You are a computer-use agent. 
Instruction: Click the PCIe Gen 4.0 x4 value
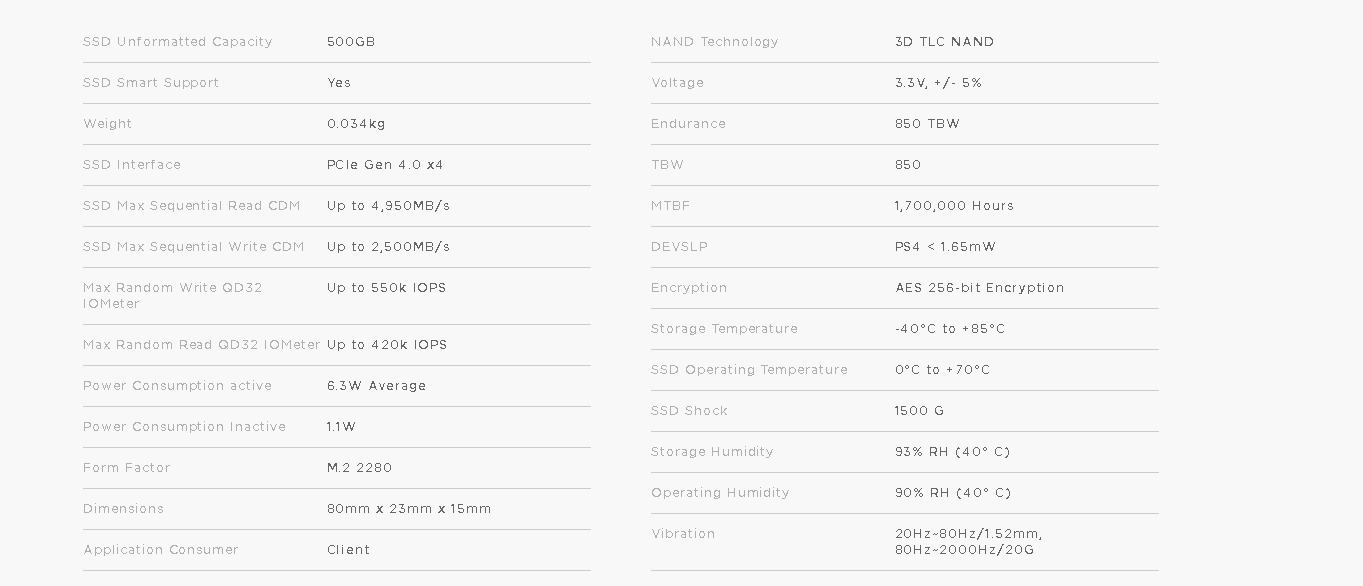coord(385,165)
